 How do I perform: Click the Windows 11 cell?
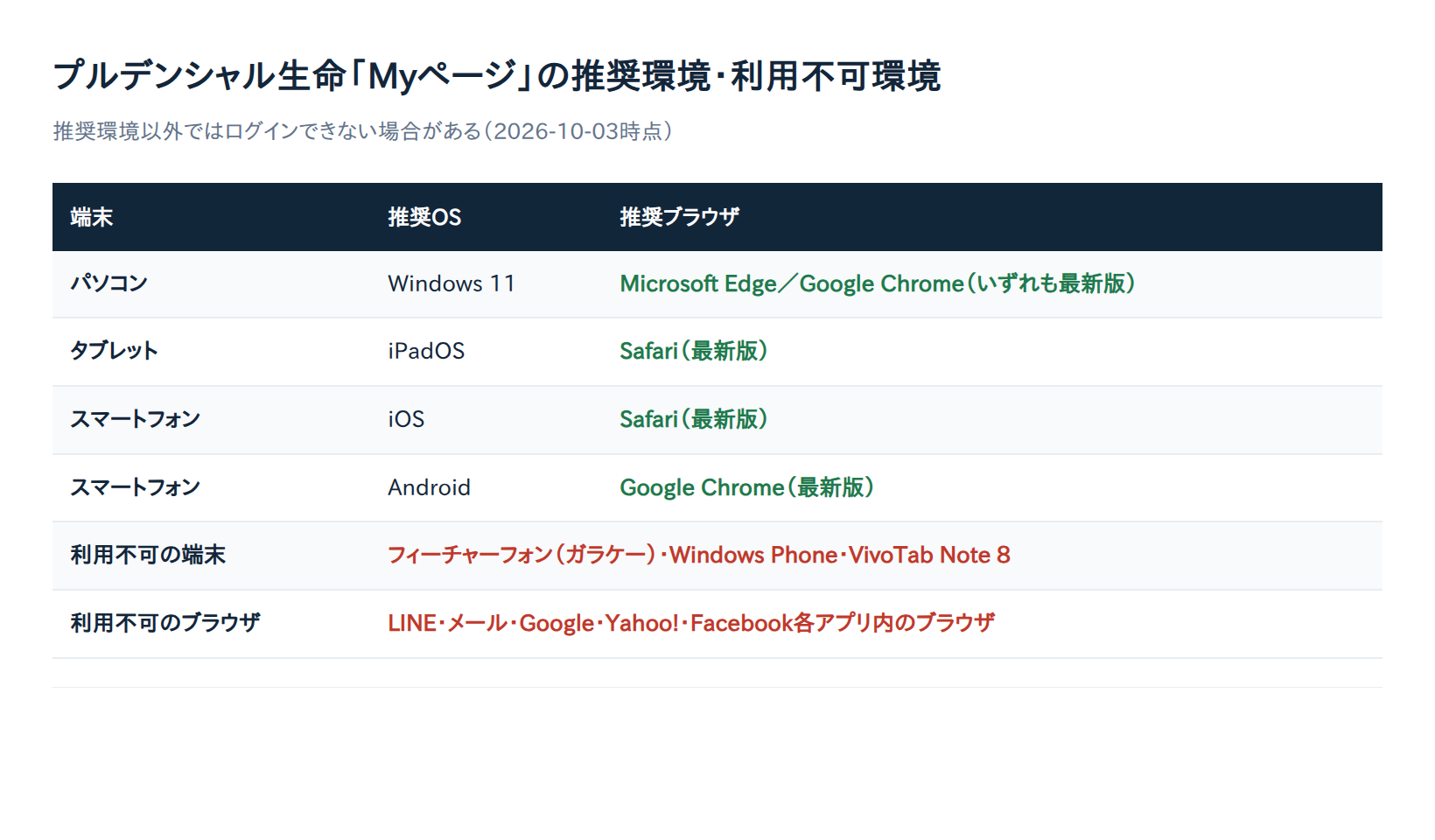click(451, 283)
